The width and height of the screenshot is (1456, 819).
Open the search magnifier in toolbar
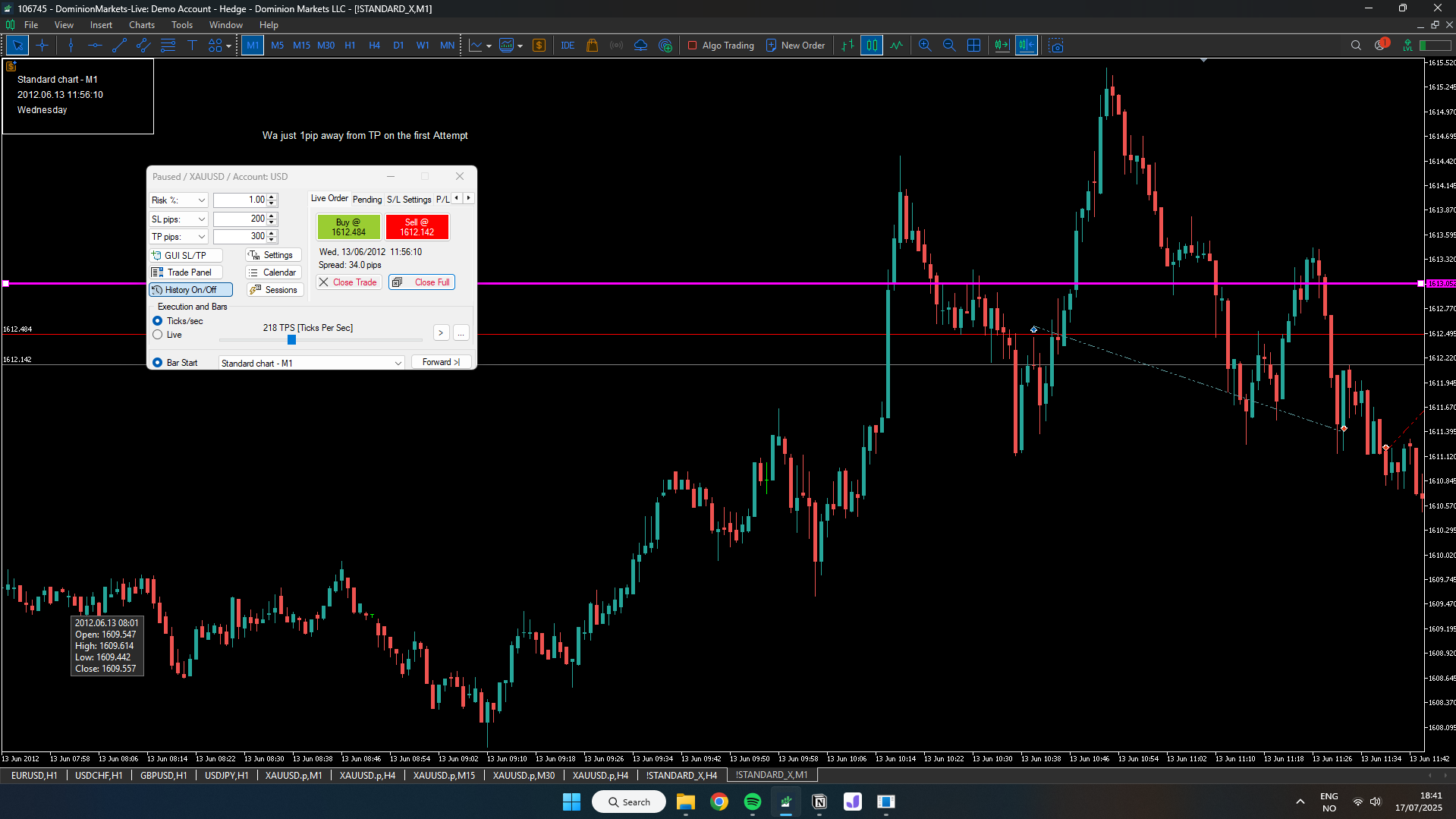click(1356, 46)
